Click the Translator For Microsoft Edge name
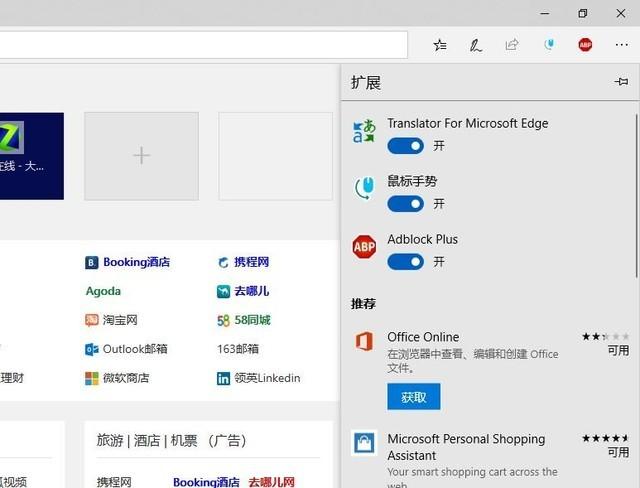 pyautogui.click(x=468, y=123)
